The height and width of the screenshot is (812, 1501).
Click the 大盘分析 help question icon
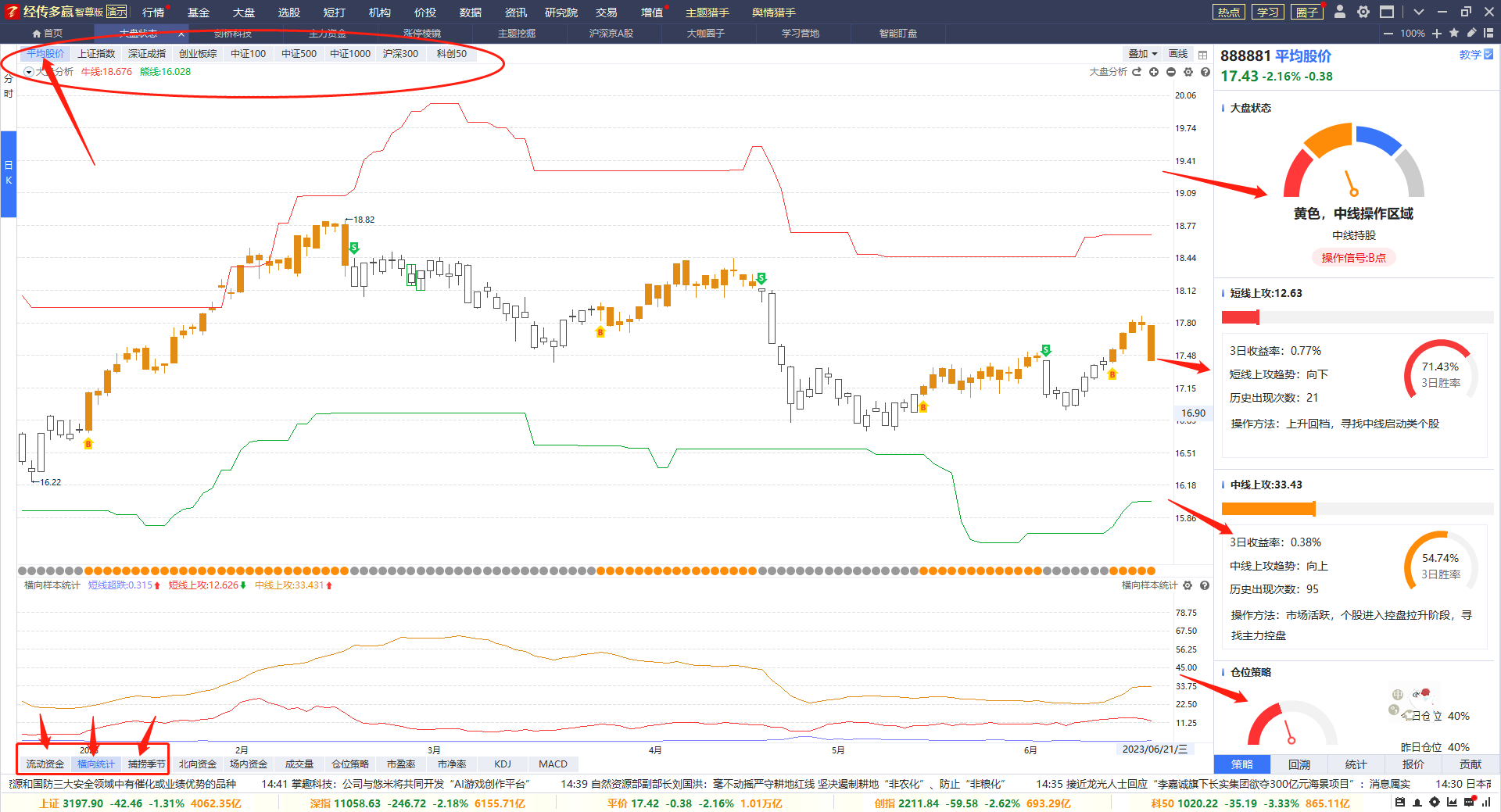[x=1205, y=72]
